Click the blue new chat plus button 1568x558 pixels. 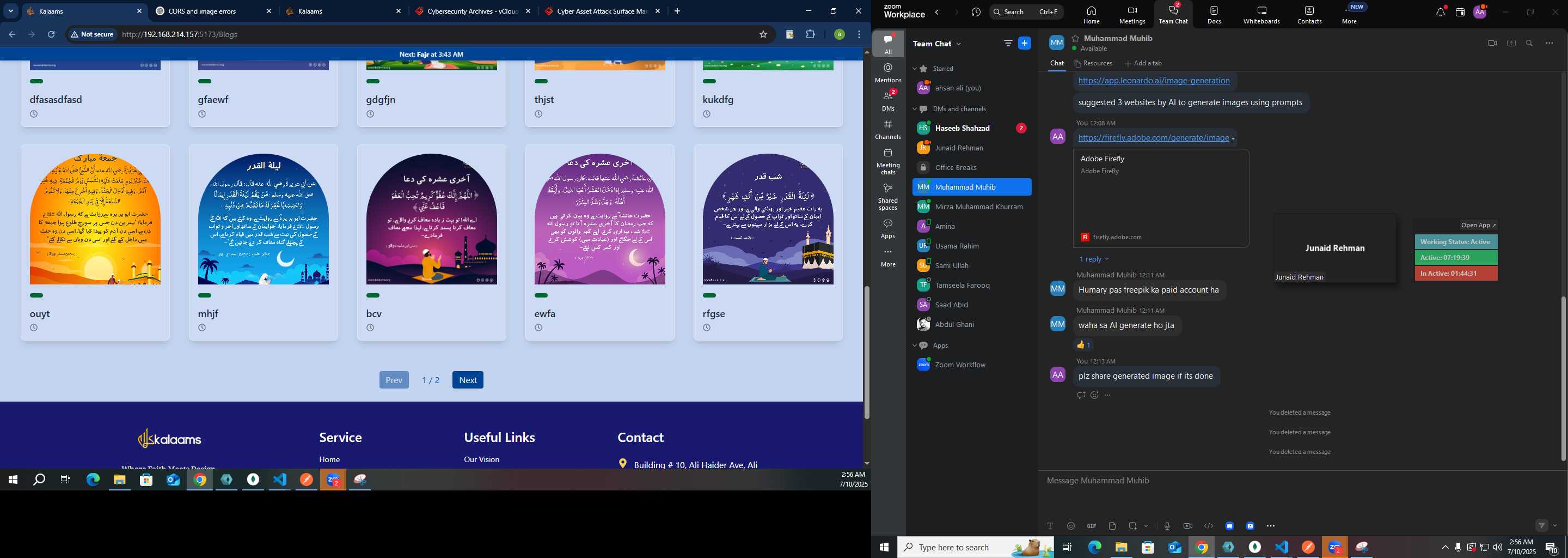[x=1025, y=43]
